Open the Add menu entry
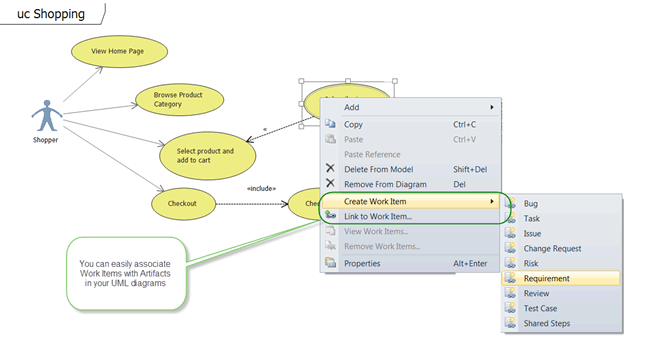 [410, 107]
